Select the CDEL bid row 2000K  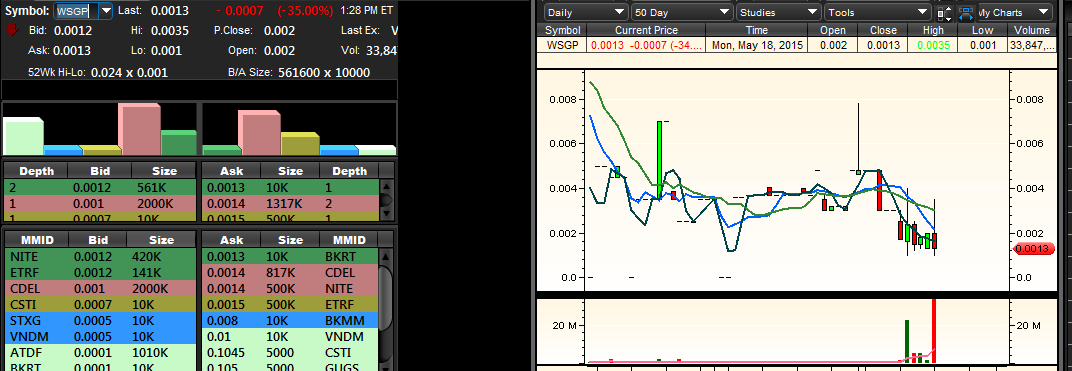click(x=100, y=288)
